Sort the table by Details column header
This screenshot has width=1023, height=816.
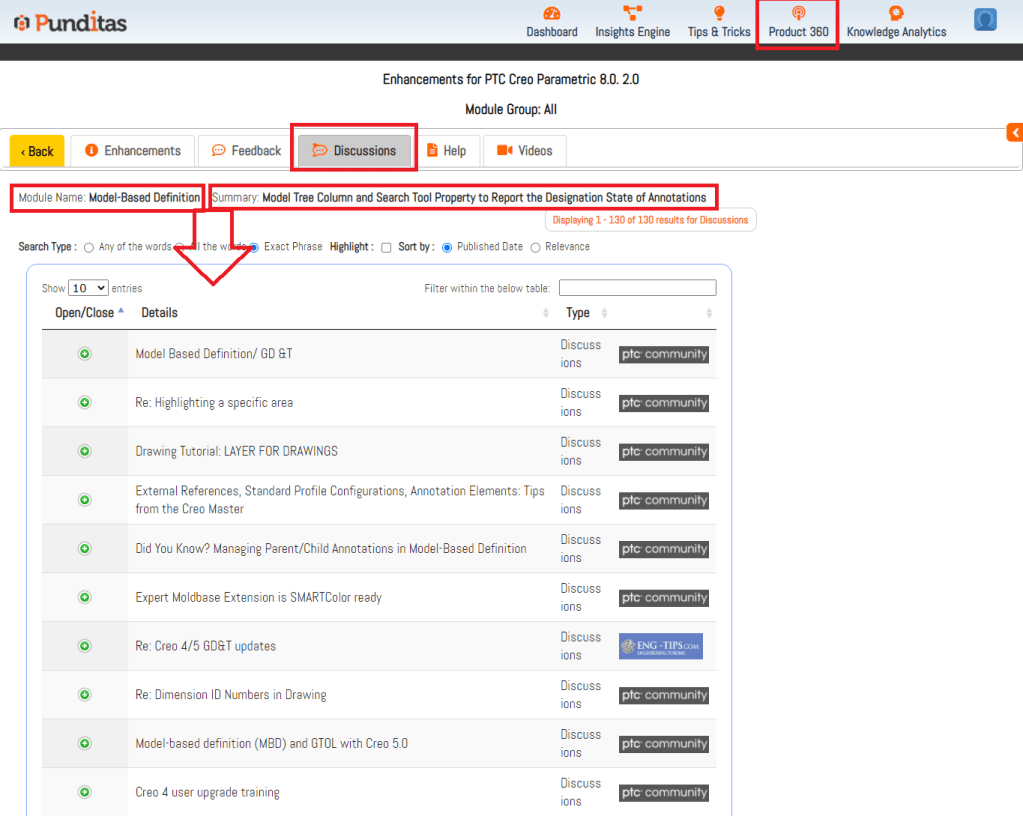(160, 313)
